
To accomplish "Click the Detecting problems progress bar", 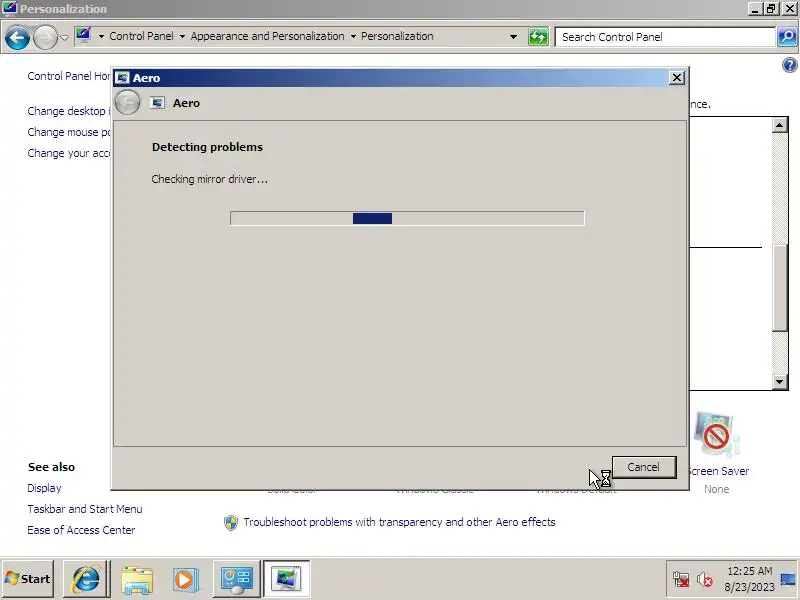I will coord(407,218).
